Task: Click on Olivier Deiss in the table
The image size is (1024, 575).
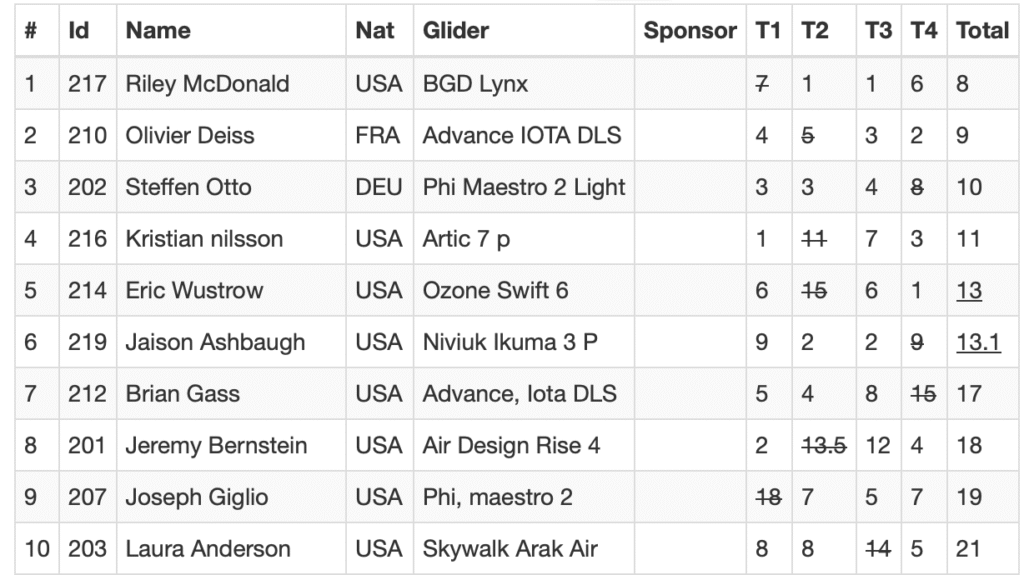Action: point(190,135)
